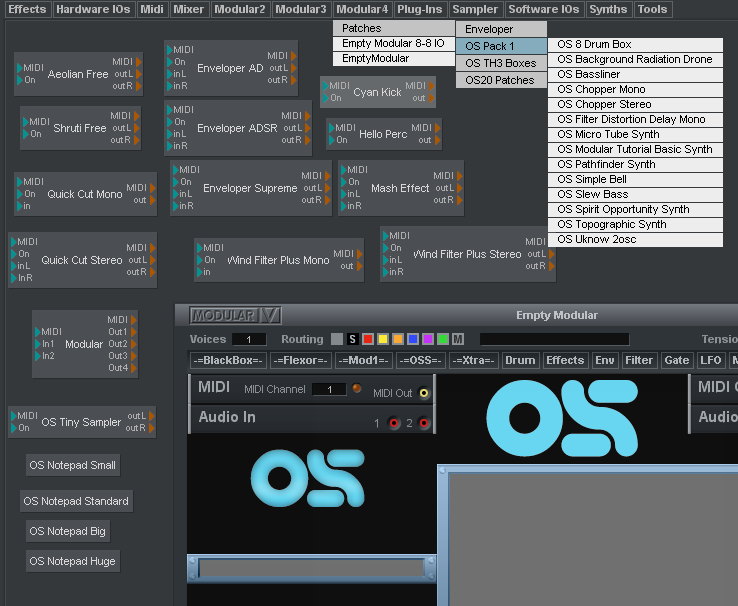Screen dimensions: 738x606
Task: Click the MIDI Out jack connector
Action: coord(424,393)
